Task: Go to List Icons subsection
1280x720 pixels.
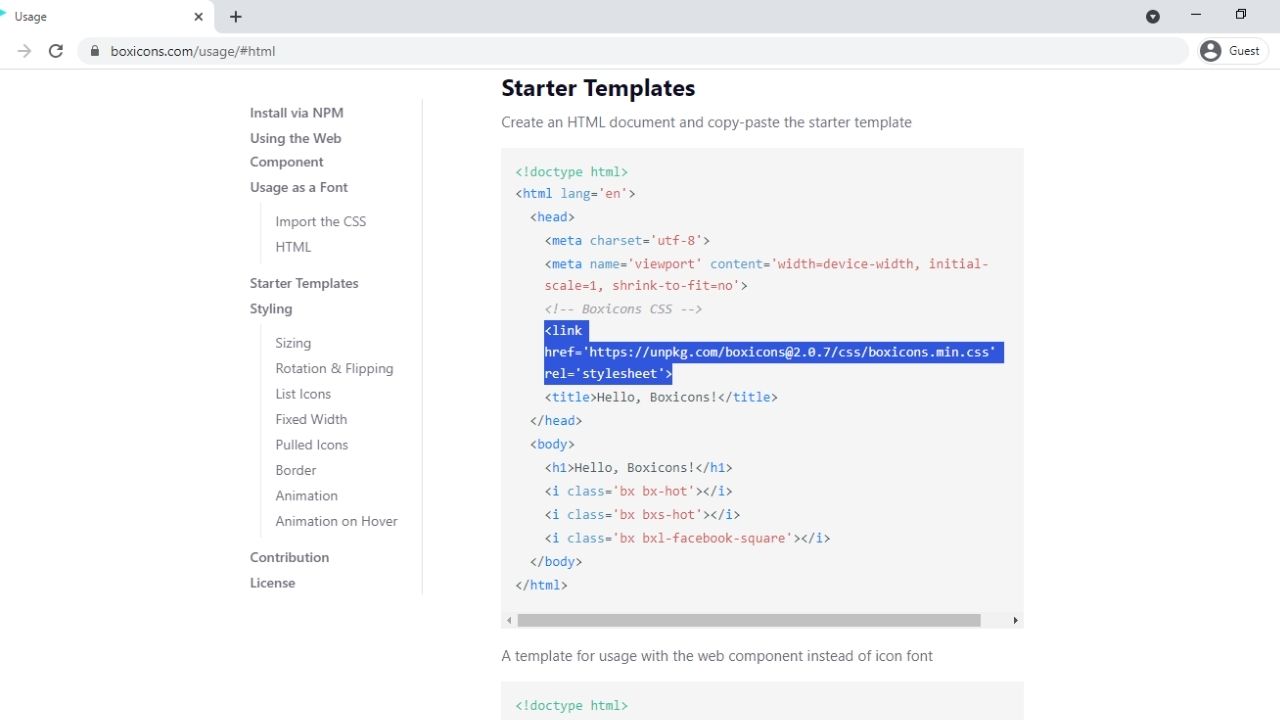Action: pos(303,394)
